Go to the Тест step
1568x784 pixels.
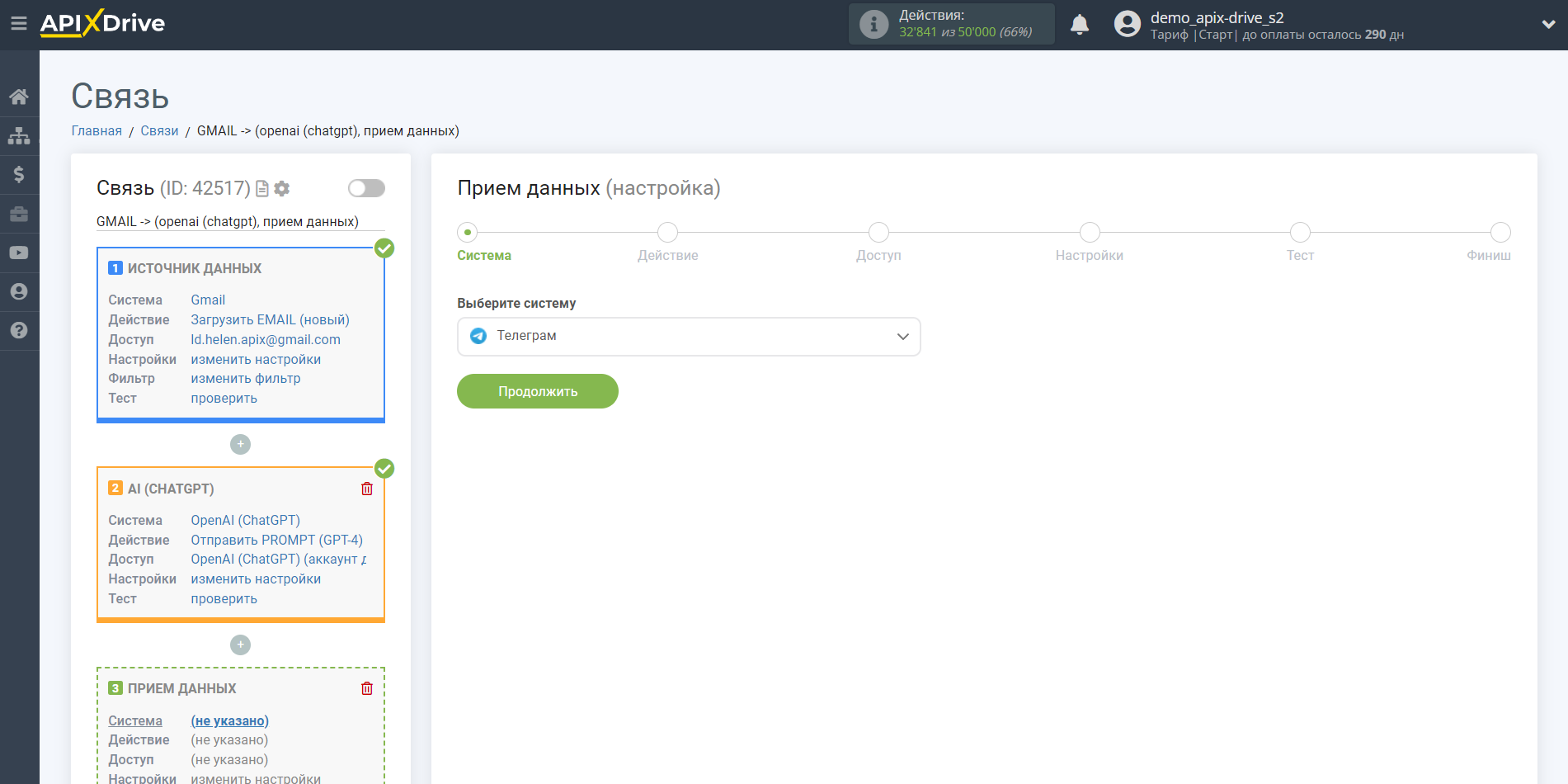click(1300, 233)
